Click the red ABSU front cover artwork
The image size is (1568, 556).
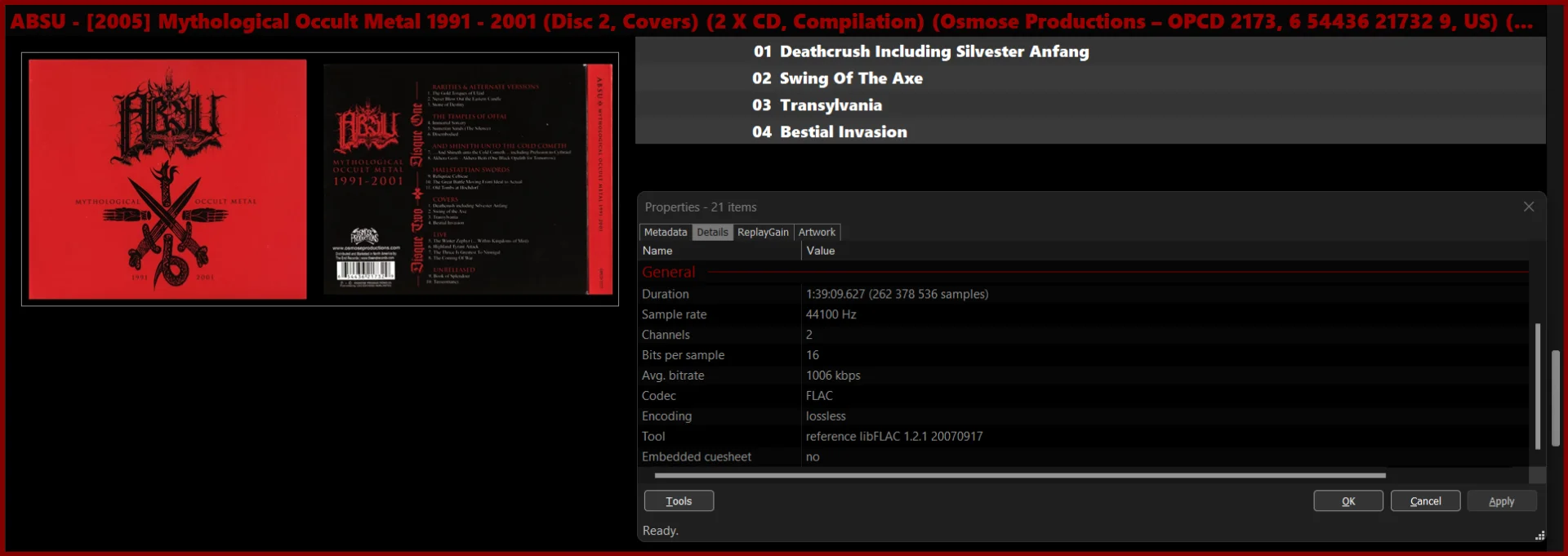pos(167,179)
